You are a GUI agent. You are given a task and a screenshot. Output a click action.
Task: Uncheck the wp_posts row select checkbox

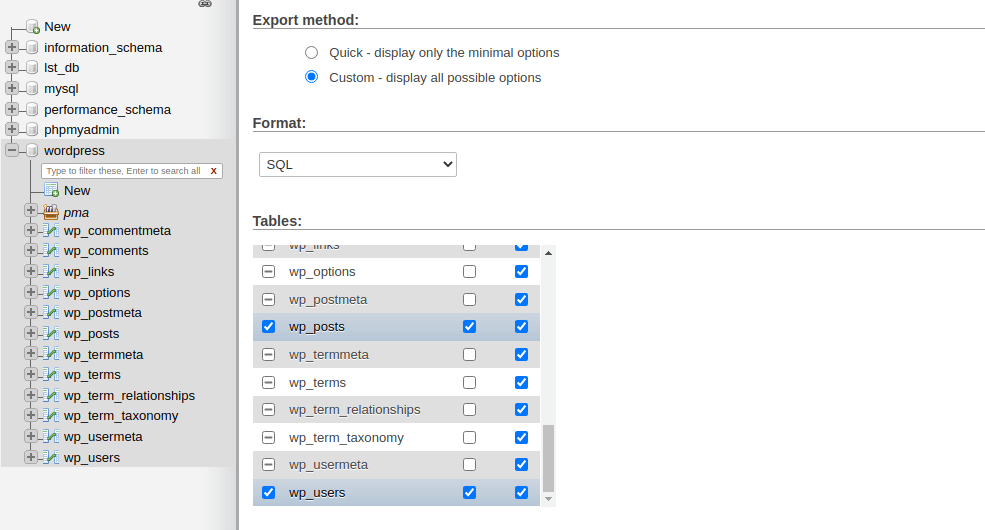(x=268, y=327)
